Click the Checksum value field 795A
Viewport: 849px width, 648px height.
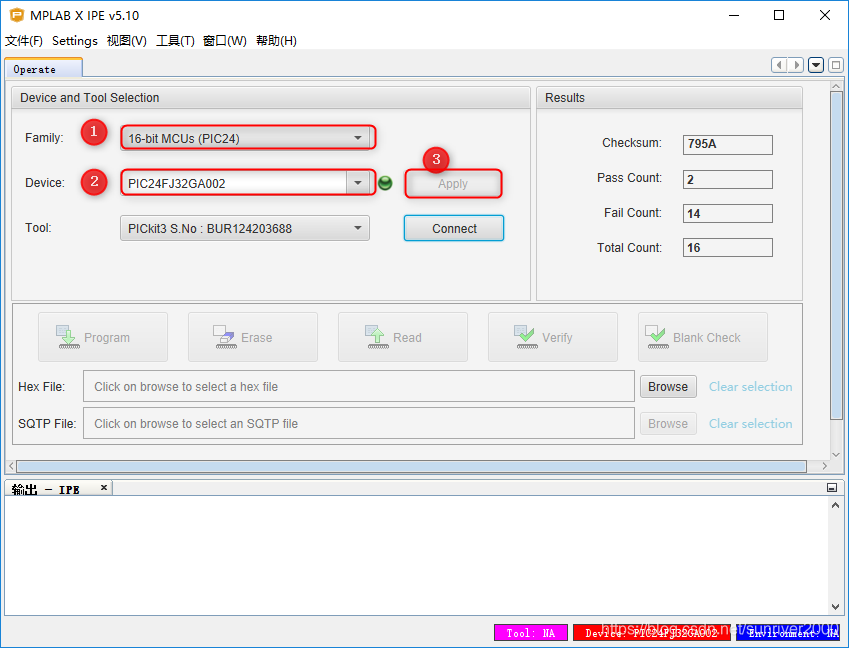(728, 145)
